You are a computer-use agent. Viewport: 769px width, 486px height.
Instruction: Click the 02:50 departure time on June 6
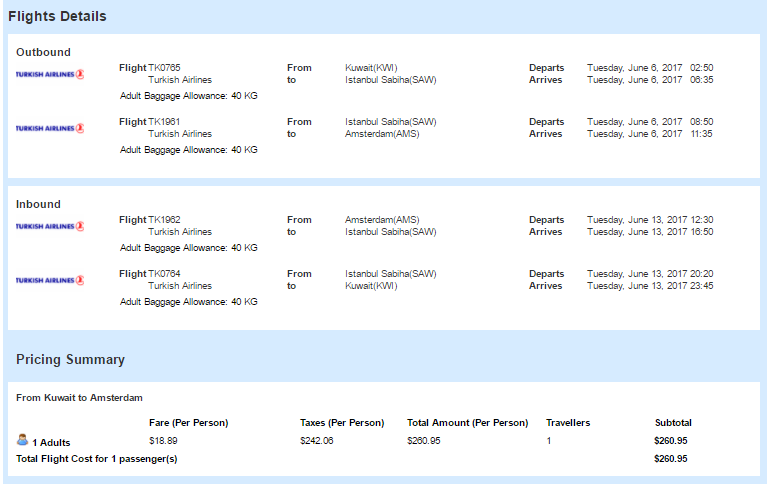click(701, 68)
